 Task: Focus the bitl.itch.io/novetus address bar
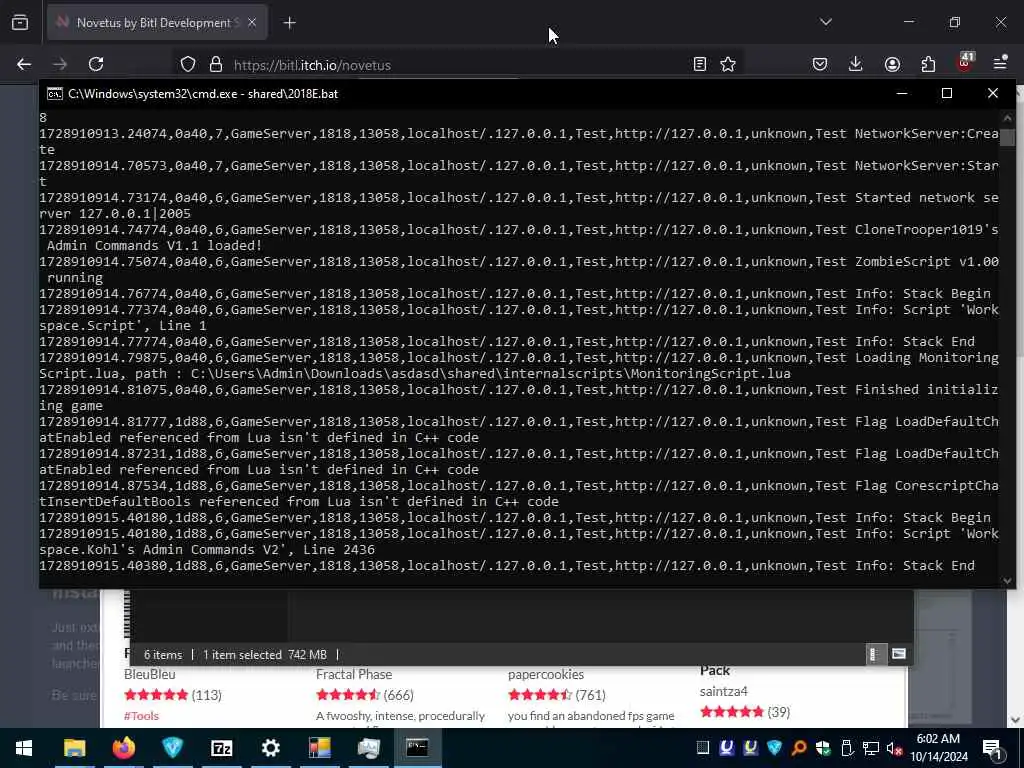[457, 65]
